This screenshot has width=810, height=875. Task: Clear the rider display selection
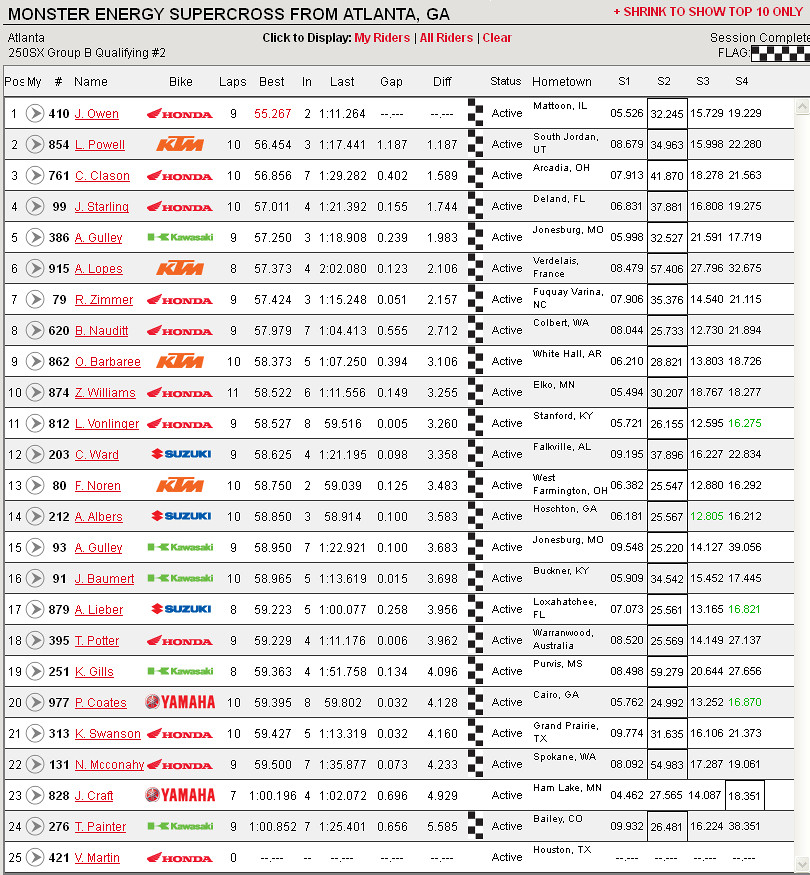coord(497,38)
